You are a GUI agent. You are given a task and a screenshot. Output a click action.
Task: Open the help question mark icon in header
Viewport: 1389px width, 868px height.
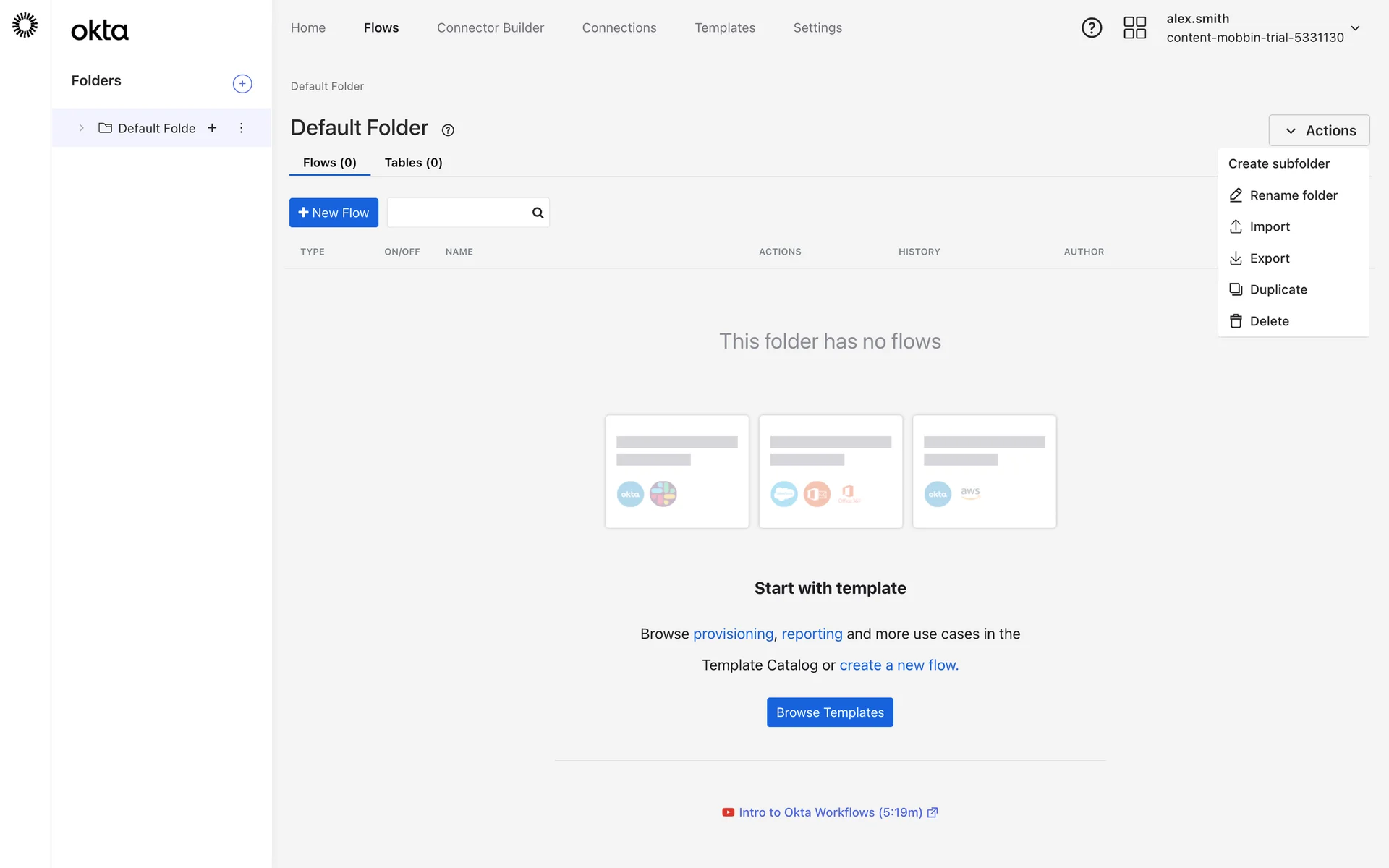pyautogui.click(x=1091, y=28)
